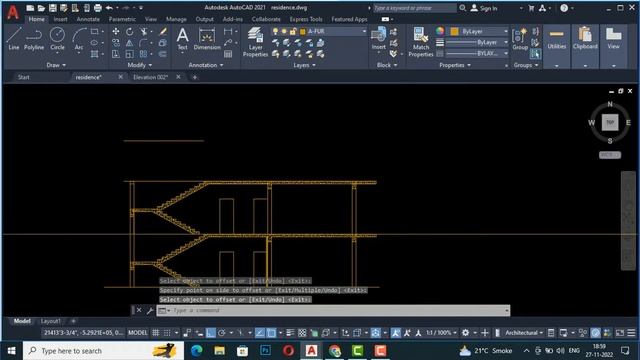This screenshot has width=640, height=360.
Task: Pick the Move tool in Modify panel
Action: pos(116,31)
